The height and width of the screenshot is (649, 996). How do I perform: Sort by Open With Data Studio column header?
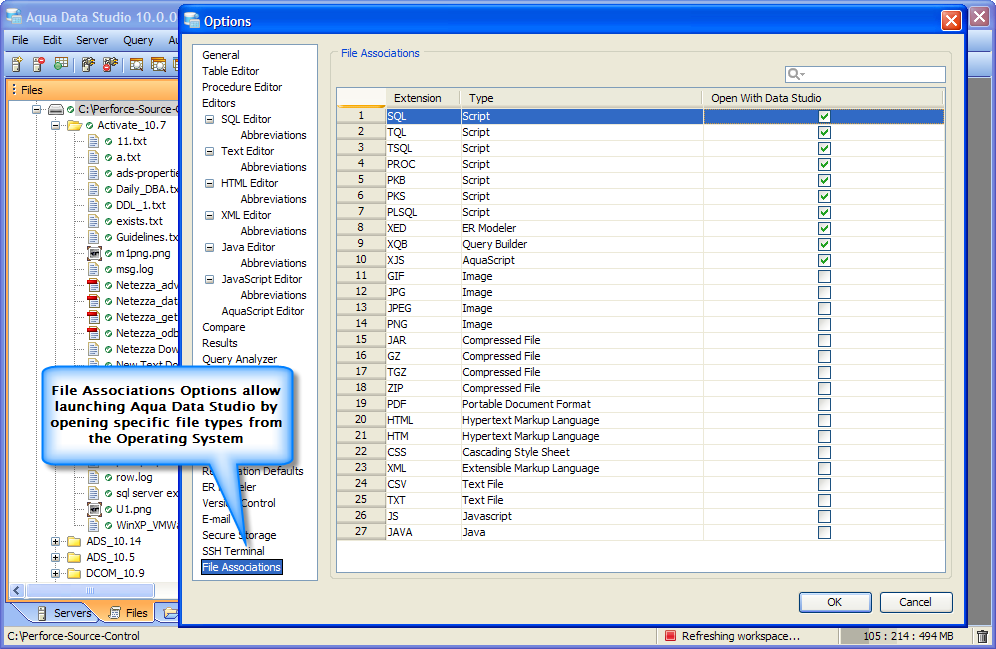(823, 98)
